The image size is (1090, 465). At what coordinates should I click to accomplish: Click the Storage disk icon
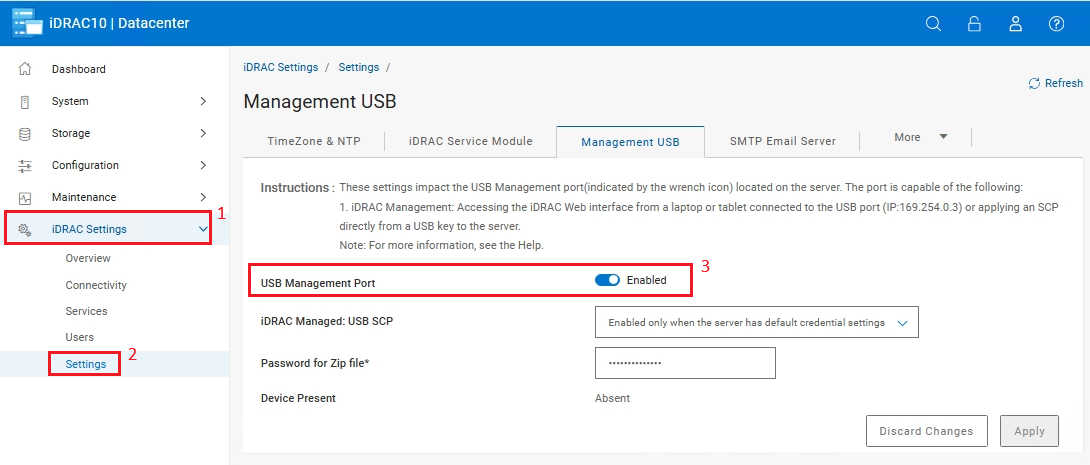click(x=24, y=133)
